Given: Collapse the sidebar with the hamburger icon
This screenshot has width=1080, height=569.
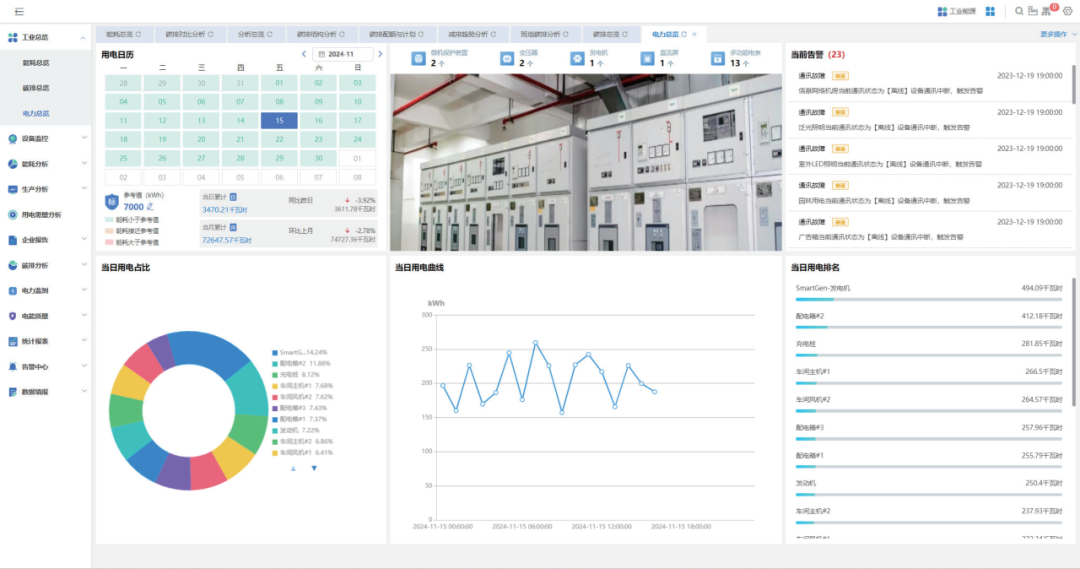Looking at the screenshot, I should 18,11.
